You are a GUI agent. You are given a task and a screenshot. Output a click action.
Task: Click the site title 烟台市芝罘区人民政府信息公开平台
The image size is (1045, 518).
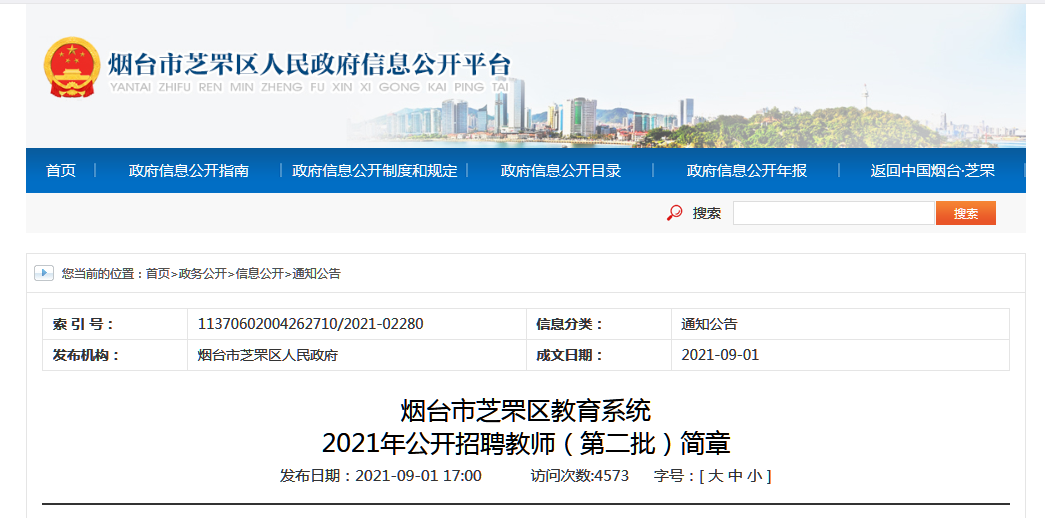click(x=310, y=65)
